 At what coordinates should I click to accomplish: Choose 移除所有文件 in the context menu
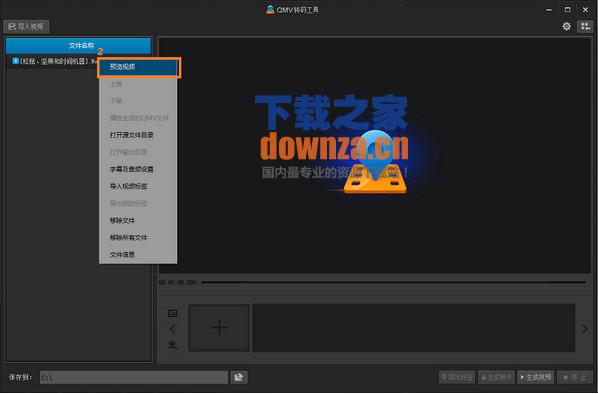click(x=138, y=238)
